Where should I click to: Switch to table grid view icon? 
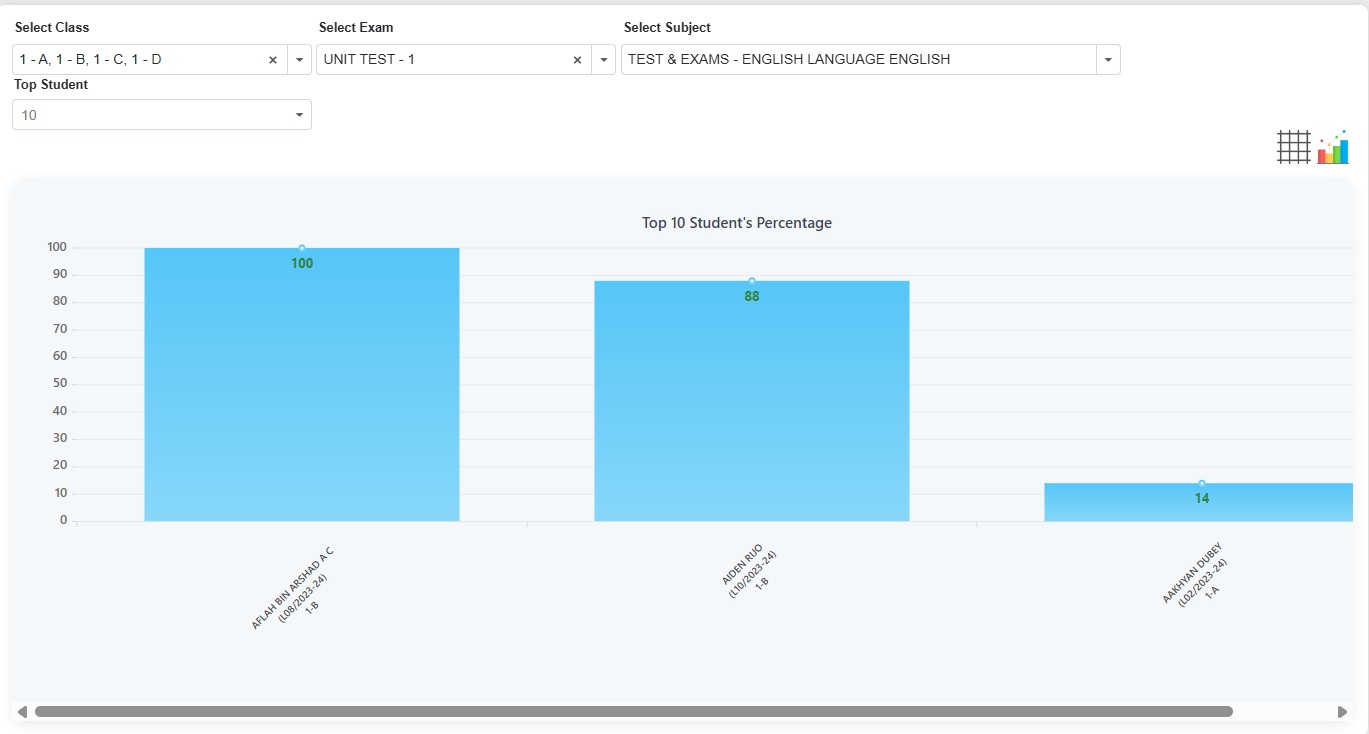point(1293,147)
